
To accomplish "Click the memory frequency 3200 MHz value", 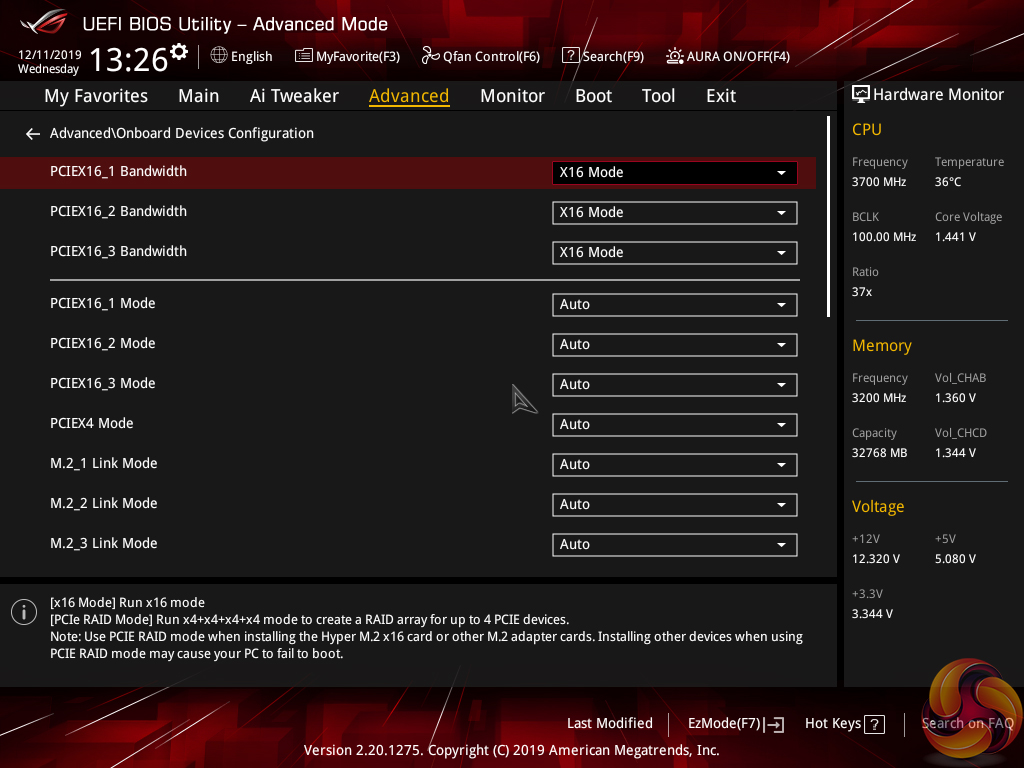I will [x=878, y=398].
